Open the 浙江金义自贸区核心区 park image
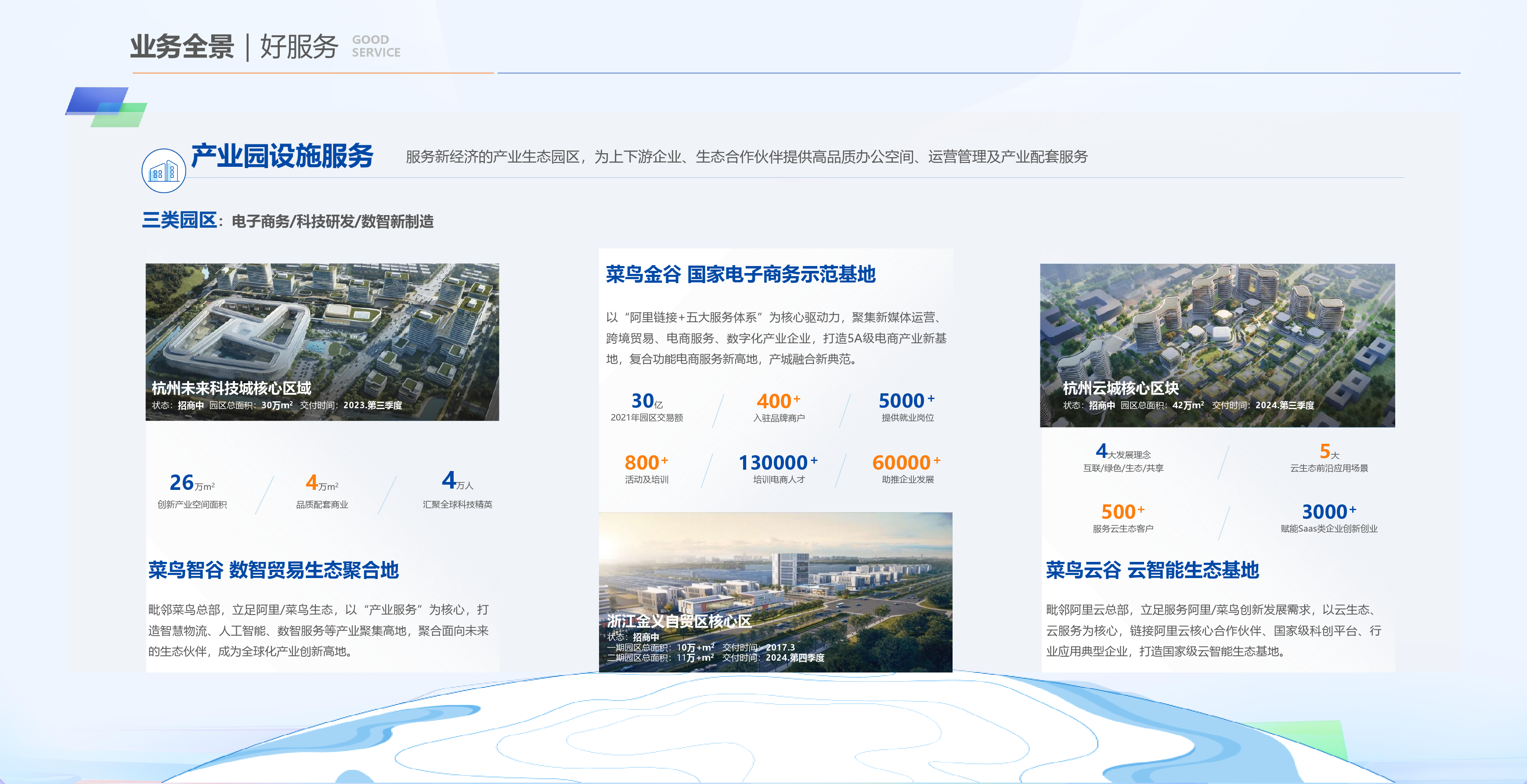This screenshot has width=1527, height=784. click(775, 592)
